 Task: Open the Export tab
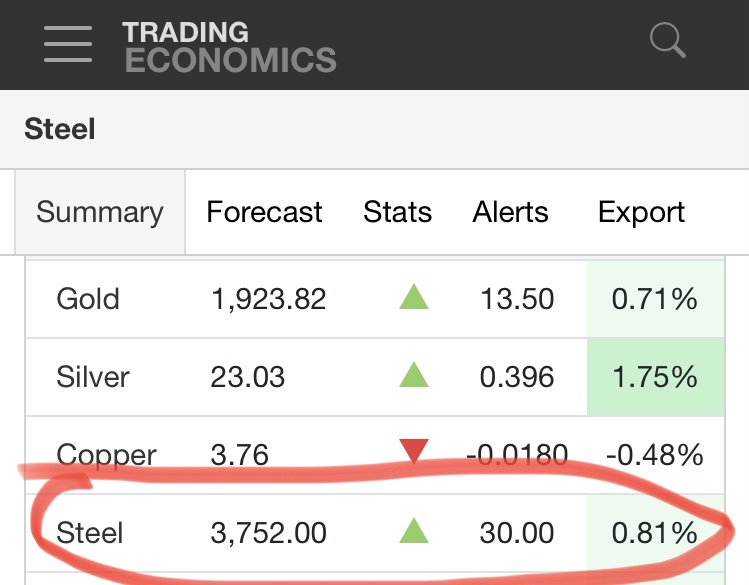(641, 212)
